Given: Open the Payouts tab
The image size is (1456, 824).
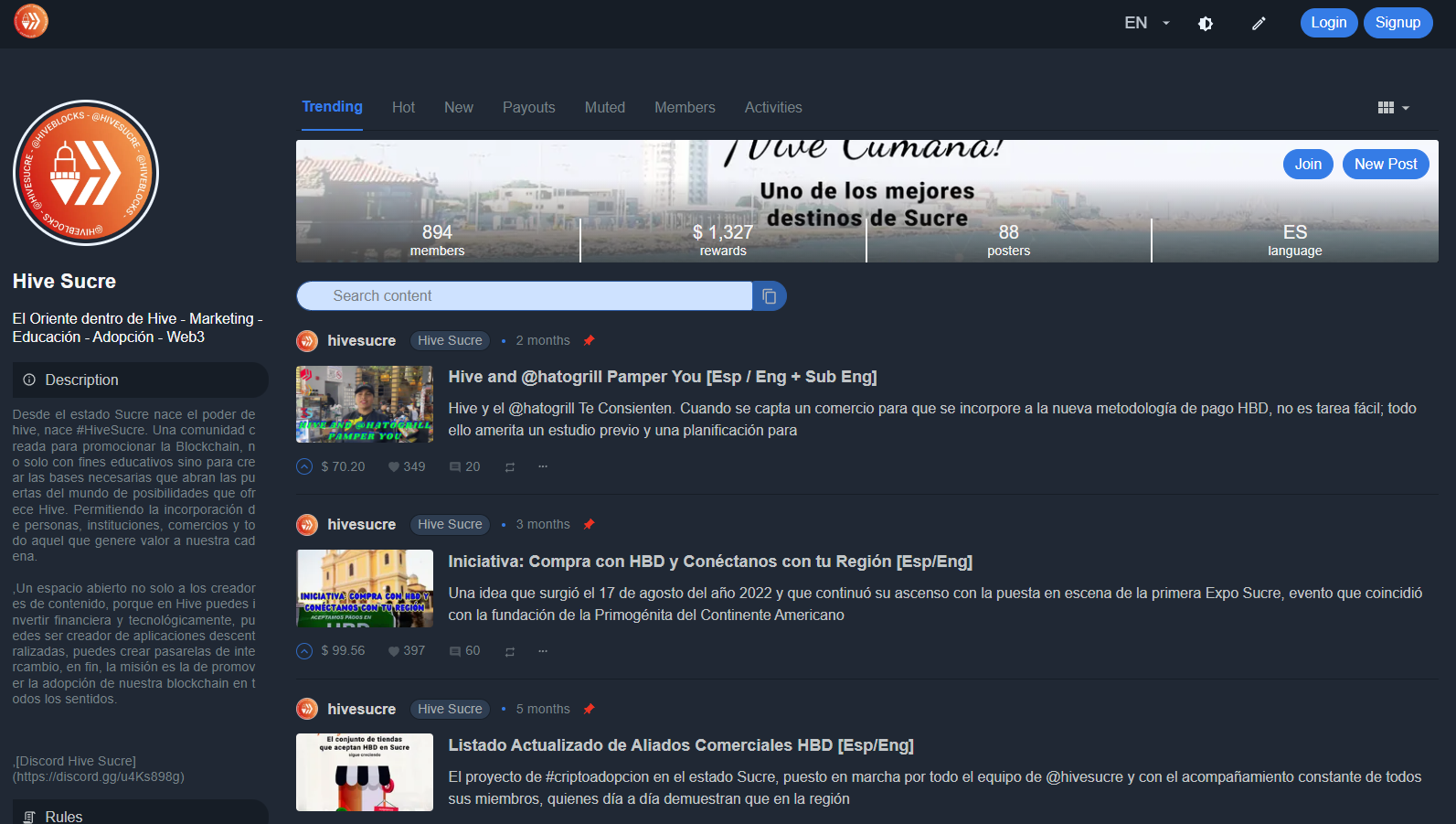Looking at the screenshot, I should tap(528, 108).
